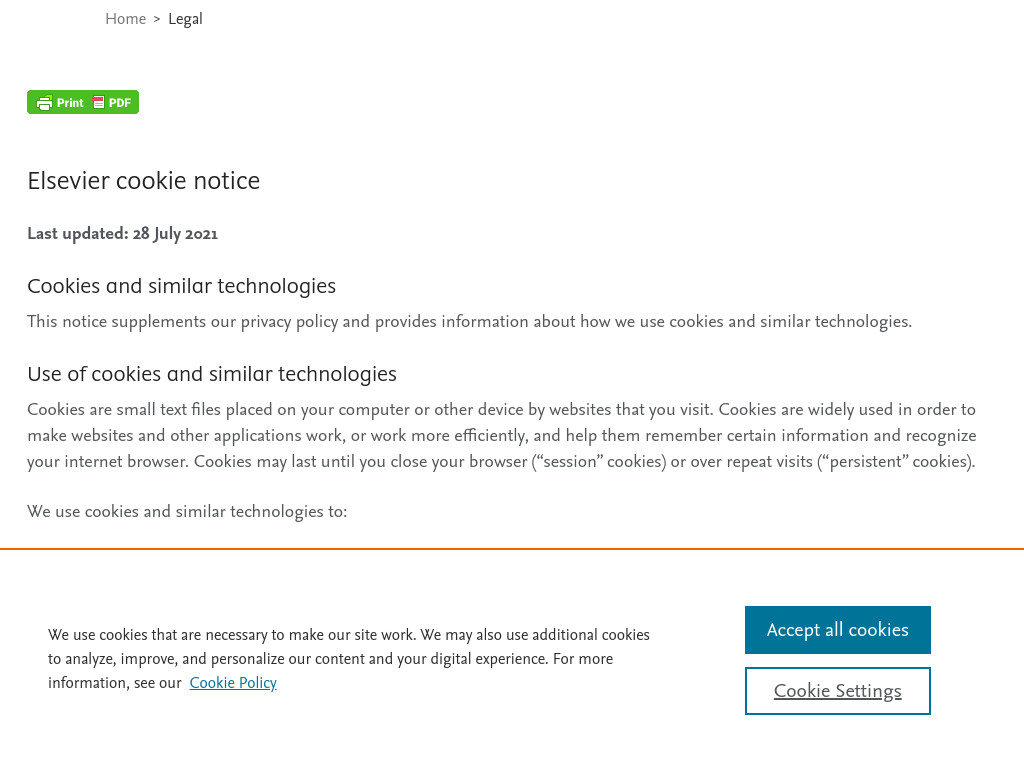Click the PDF label on green button

(120, 103)
